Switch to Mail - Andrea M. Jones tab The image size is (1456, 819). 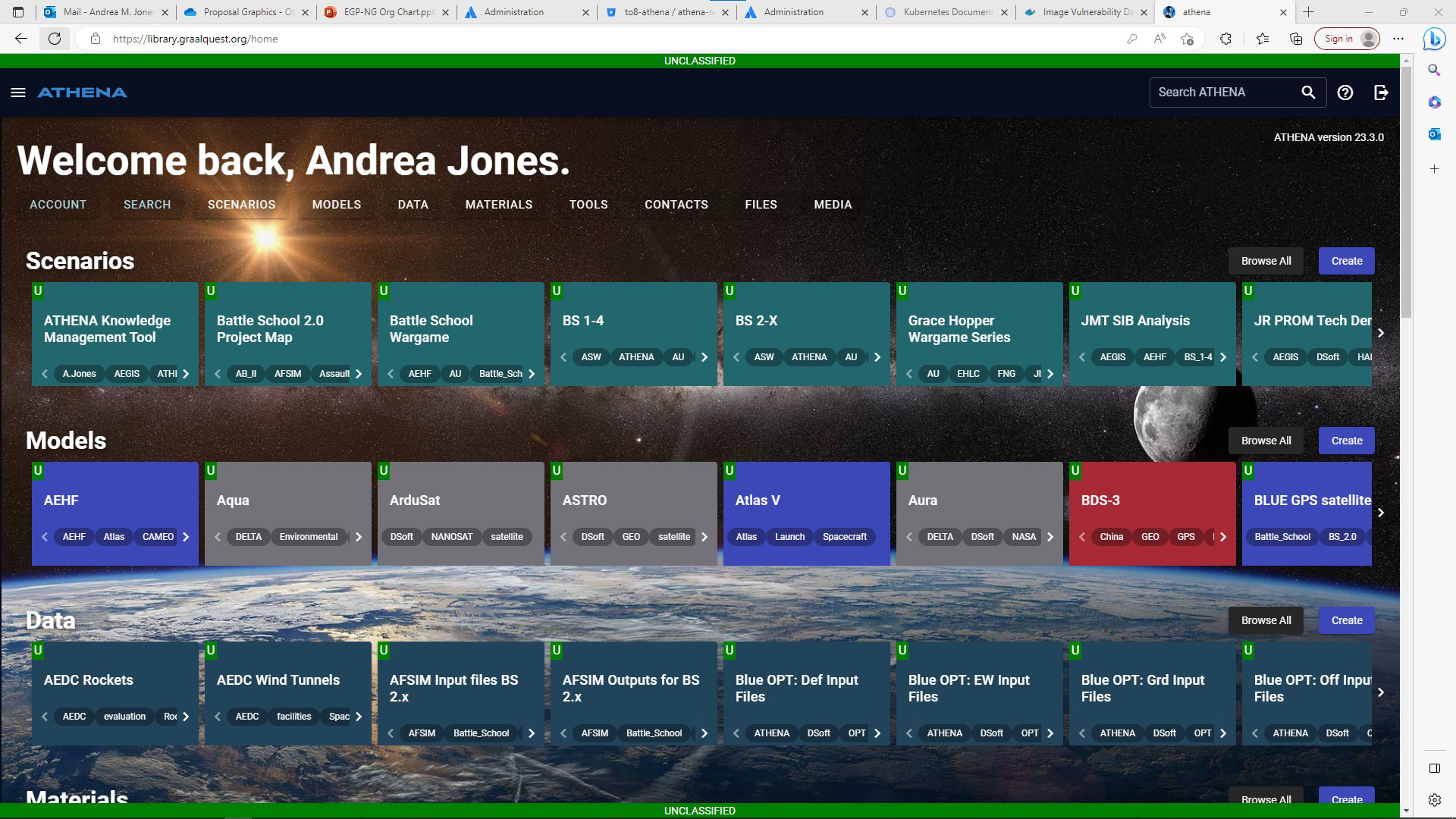pyautogui.click(x=106, y=12)
